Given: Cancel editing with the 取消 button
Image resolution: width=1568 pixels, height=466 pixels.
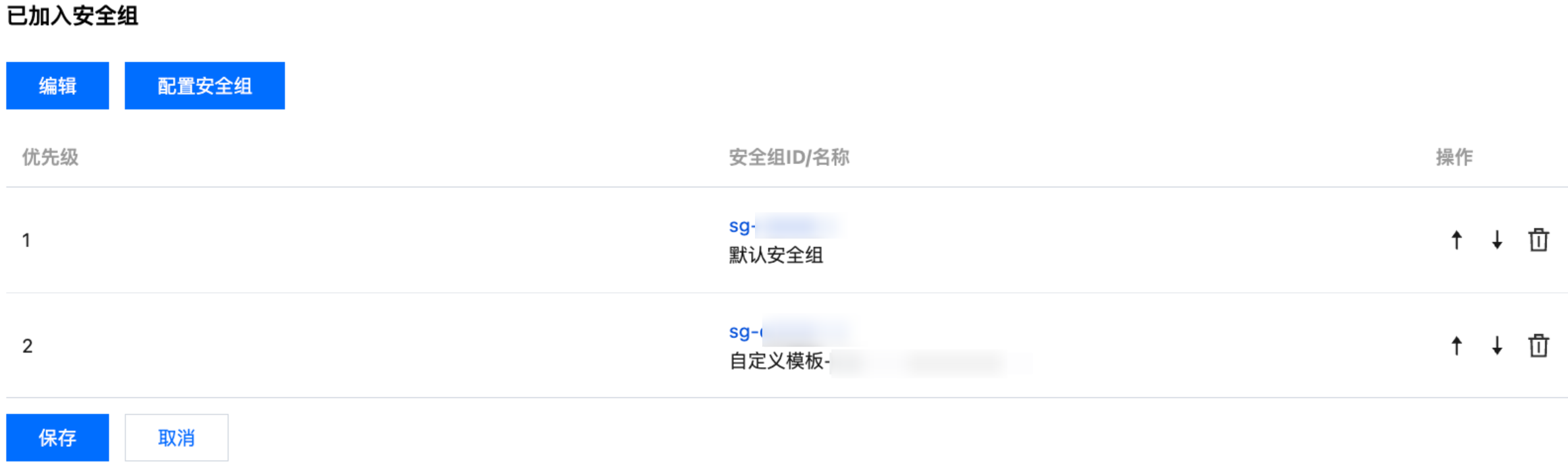Looking at the screenshot, I should pos(177,438).
